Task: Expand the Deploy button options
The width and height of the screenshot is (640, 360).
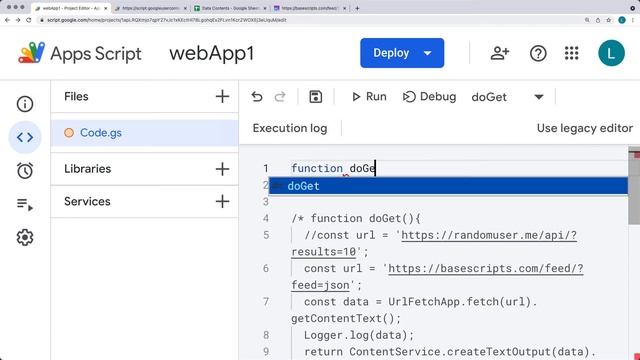Action: click(x=428, y=53)
